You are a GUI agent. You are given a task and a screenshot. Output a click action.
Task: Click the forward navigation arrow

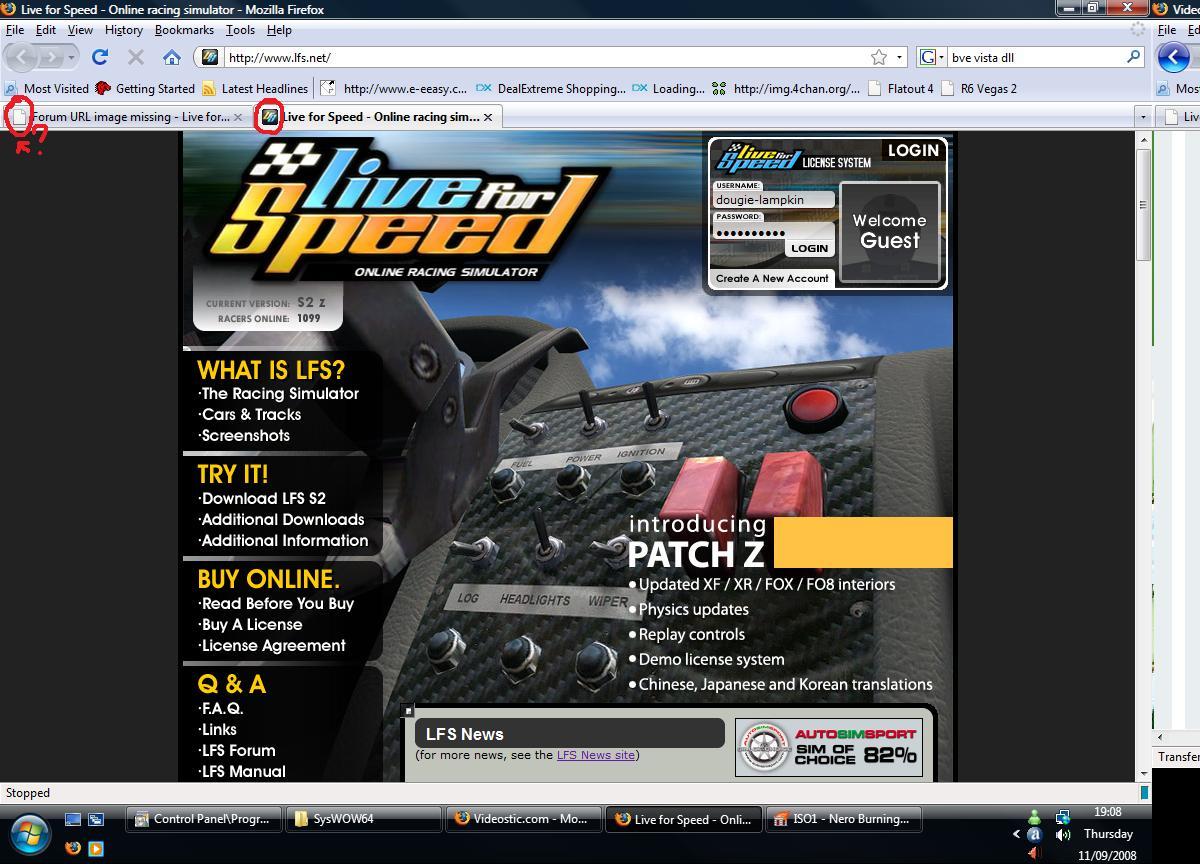[52, 57]
